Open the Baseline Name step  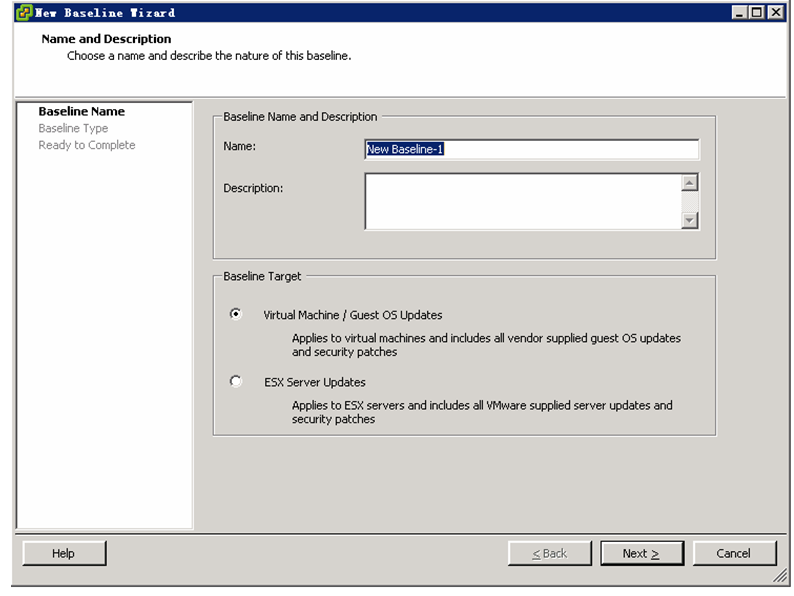pyautogui.click(x=82, y=111)
